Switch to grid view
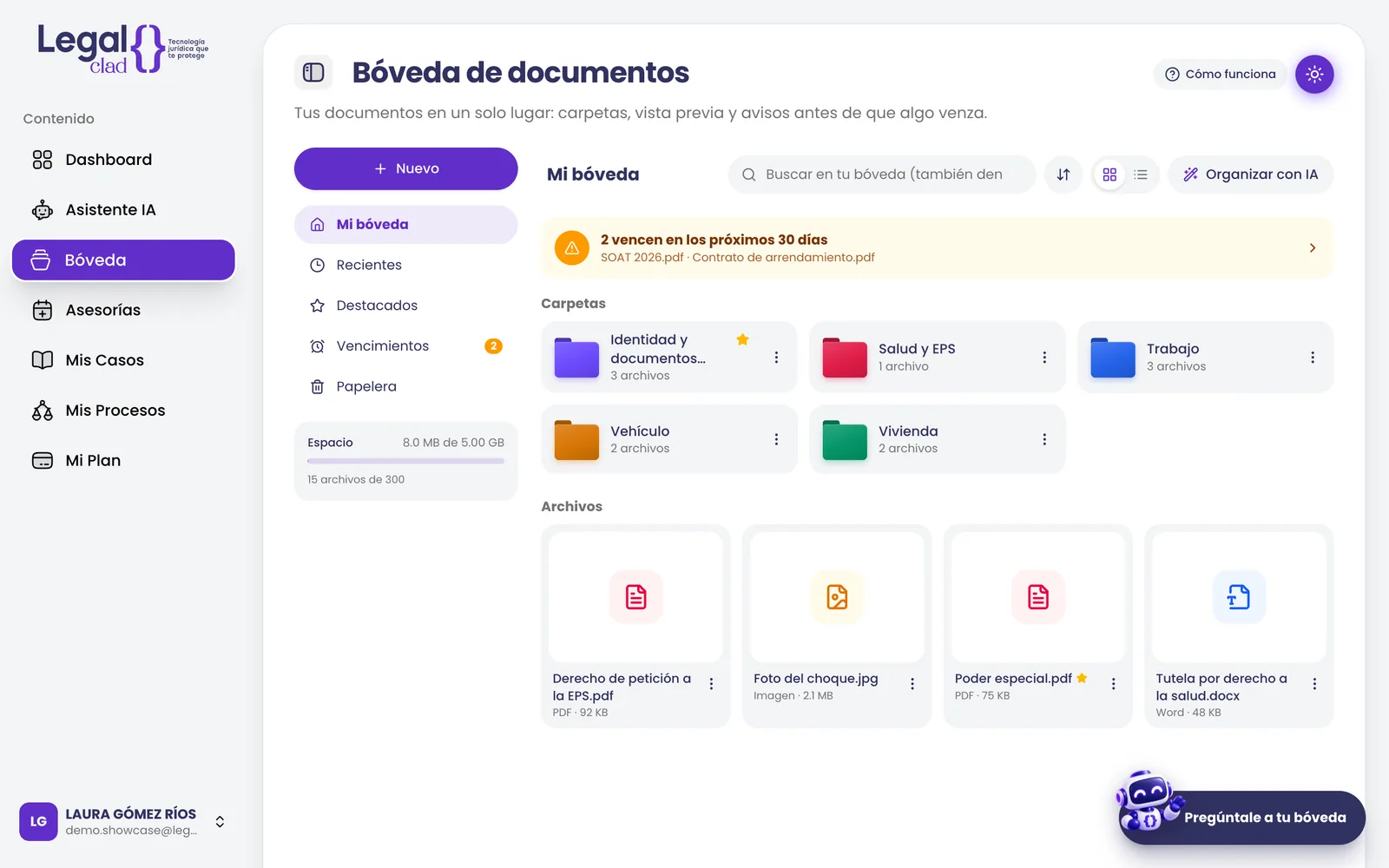The height and width of the screenshot is (868, 1389). 1109,174
